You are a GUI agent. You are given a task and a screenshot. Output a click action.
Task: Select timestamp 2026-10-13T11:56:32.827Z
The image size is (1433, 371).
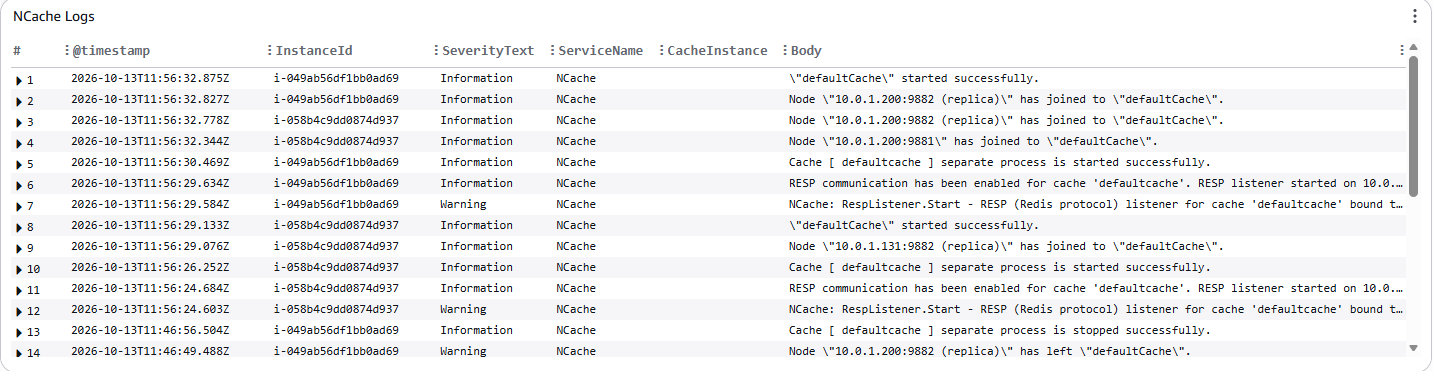[150, 100]
